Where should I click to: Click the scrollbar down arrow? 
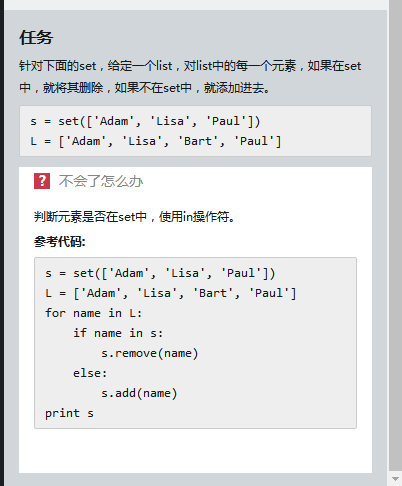point(395,479)
